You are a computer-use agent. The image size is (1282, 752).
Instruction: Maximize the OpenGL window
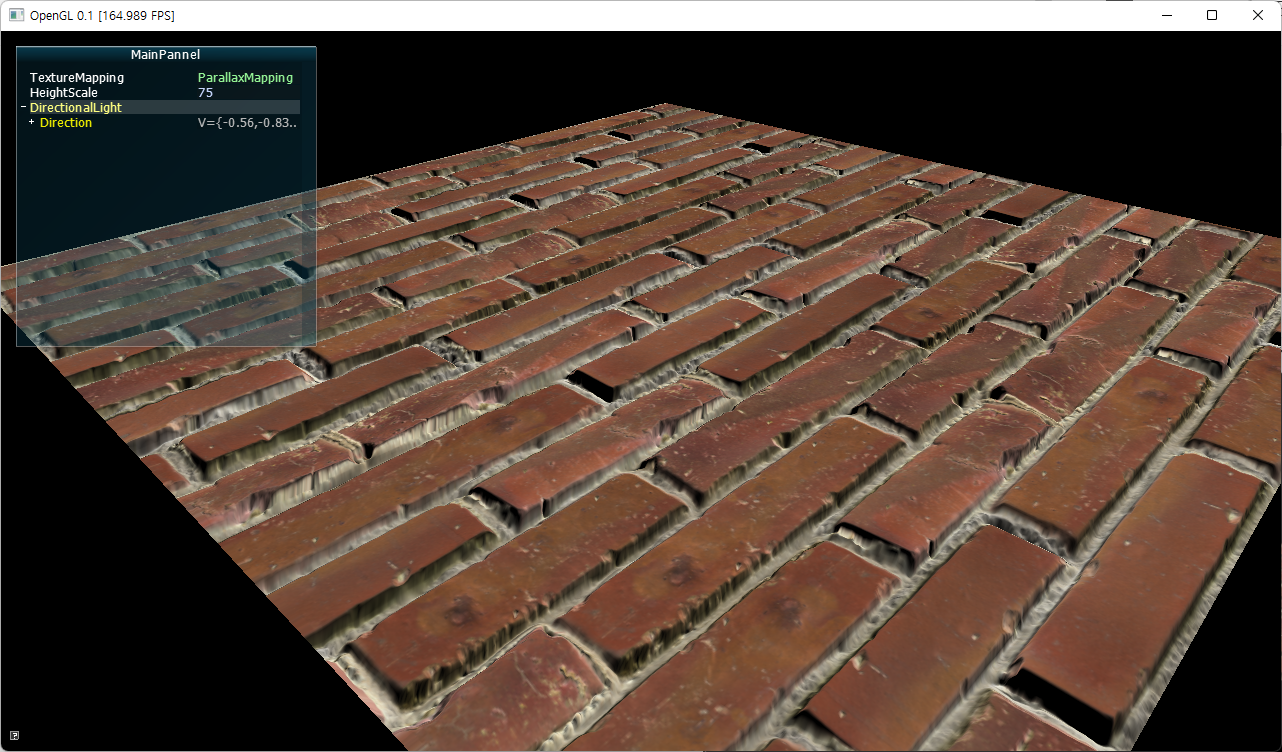point(1212,15)
